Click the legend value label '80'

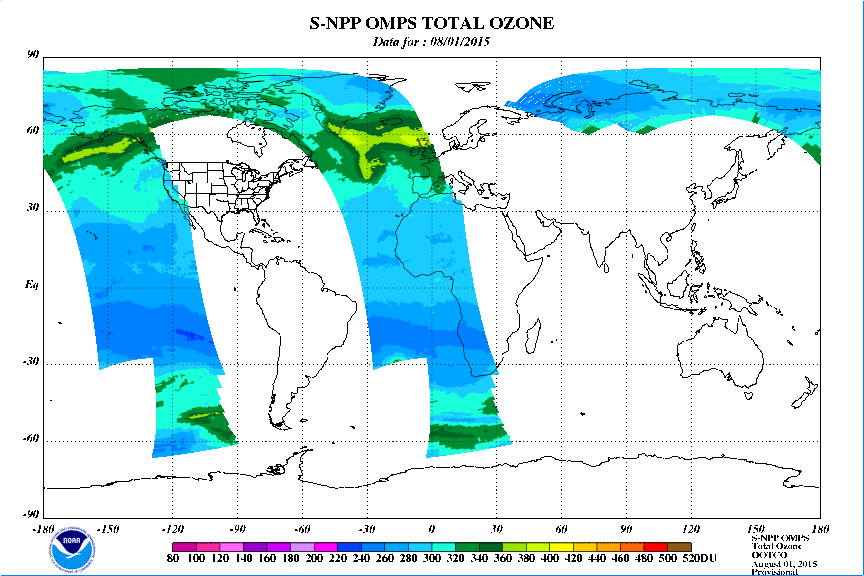(x=172, y=558)
